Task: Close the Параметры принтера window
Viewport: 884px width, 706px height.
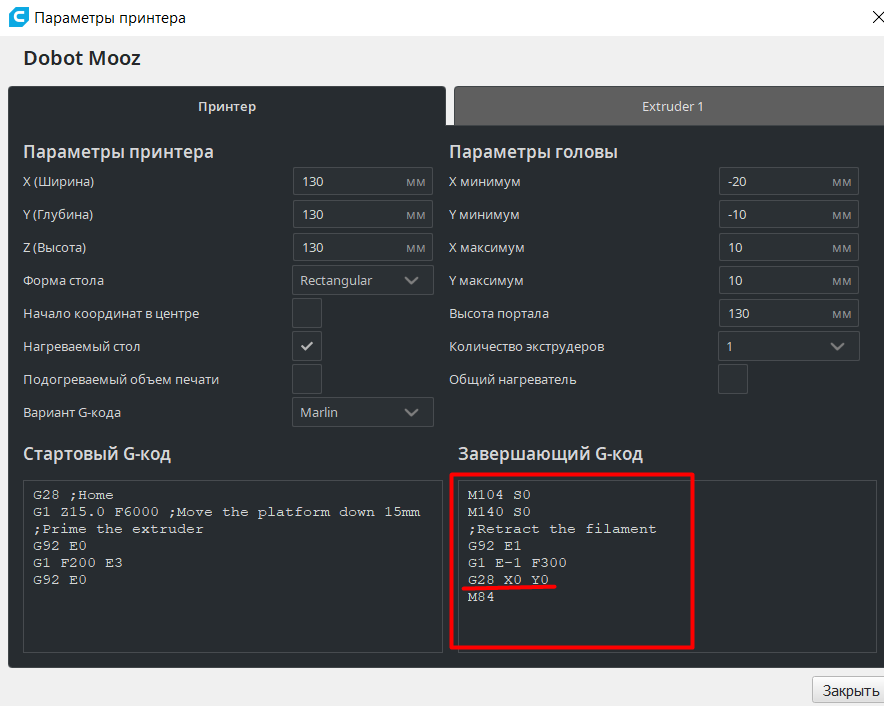Action: pos(877,17)
